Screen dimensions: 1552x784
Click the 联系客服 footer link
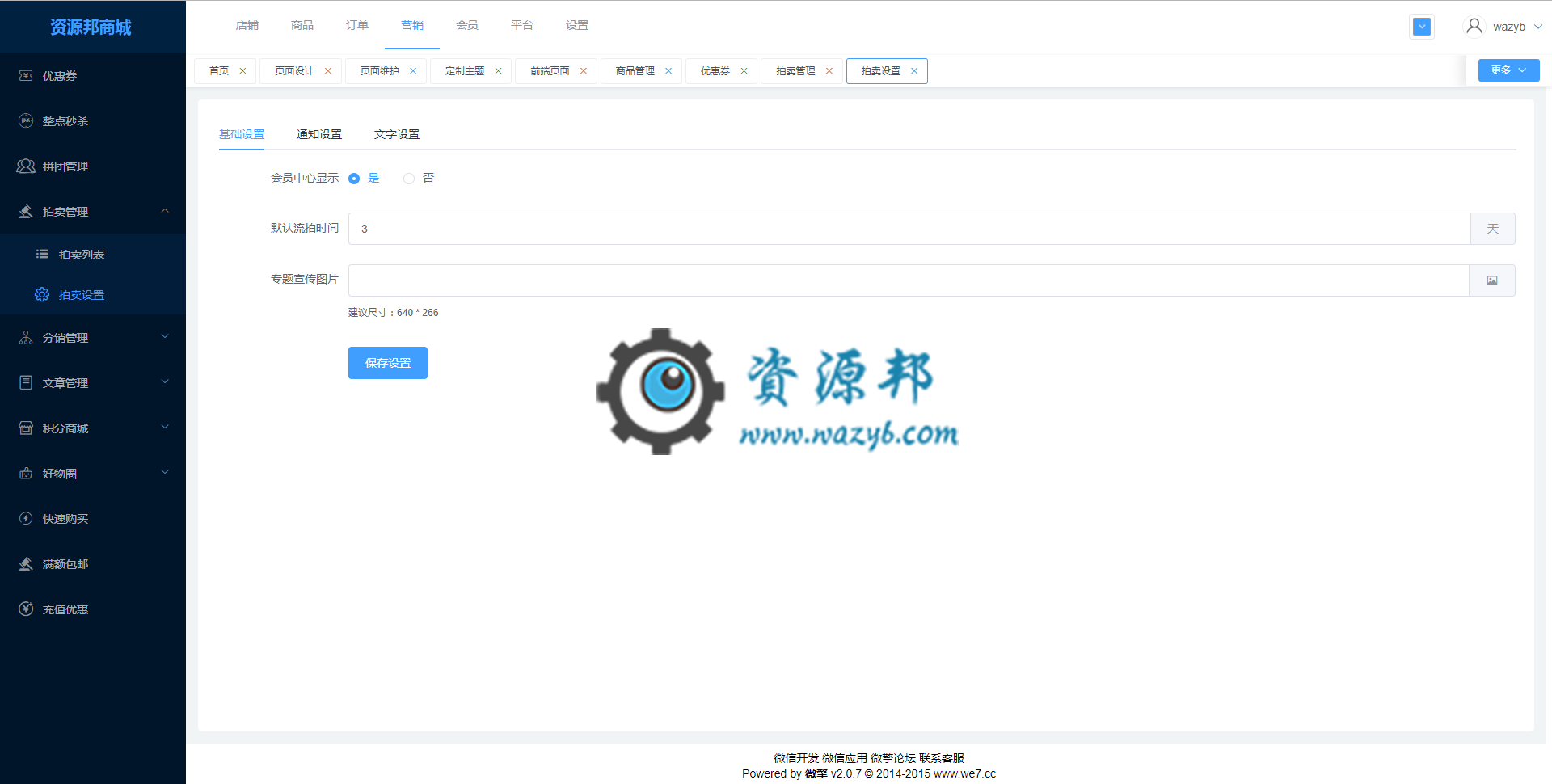[x=942, y=758]
